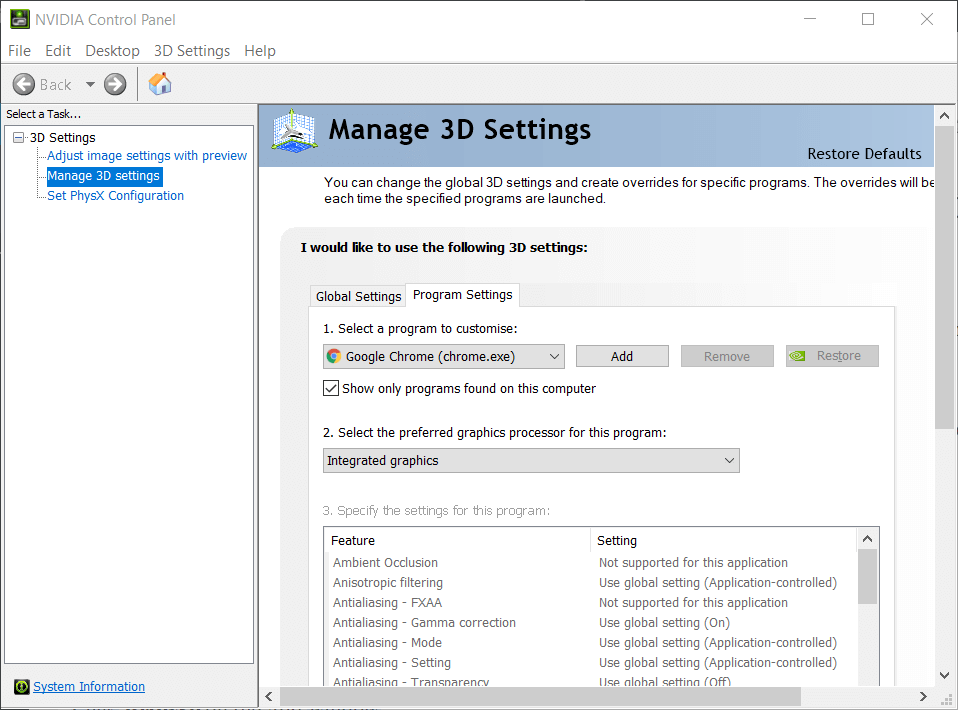Click the horizontal scroll left arrow
Viewport: 958px width, 710px height.
point(269,696)
